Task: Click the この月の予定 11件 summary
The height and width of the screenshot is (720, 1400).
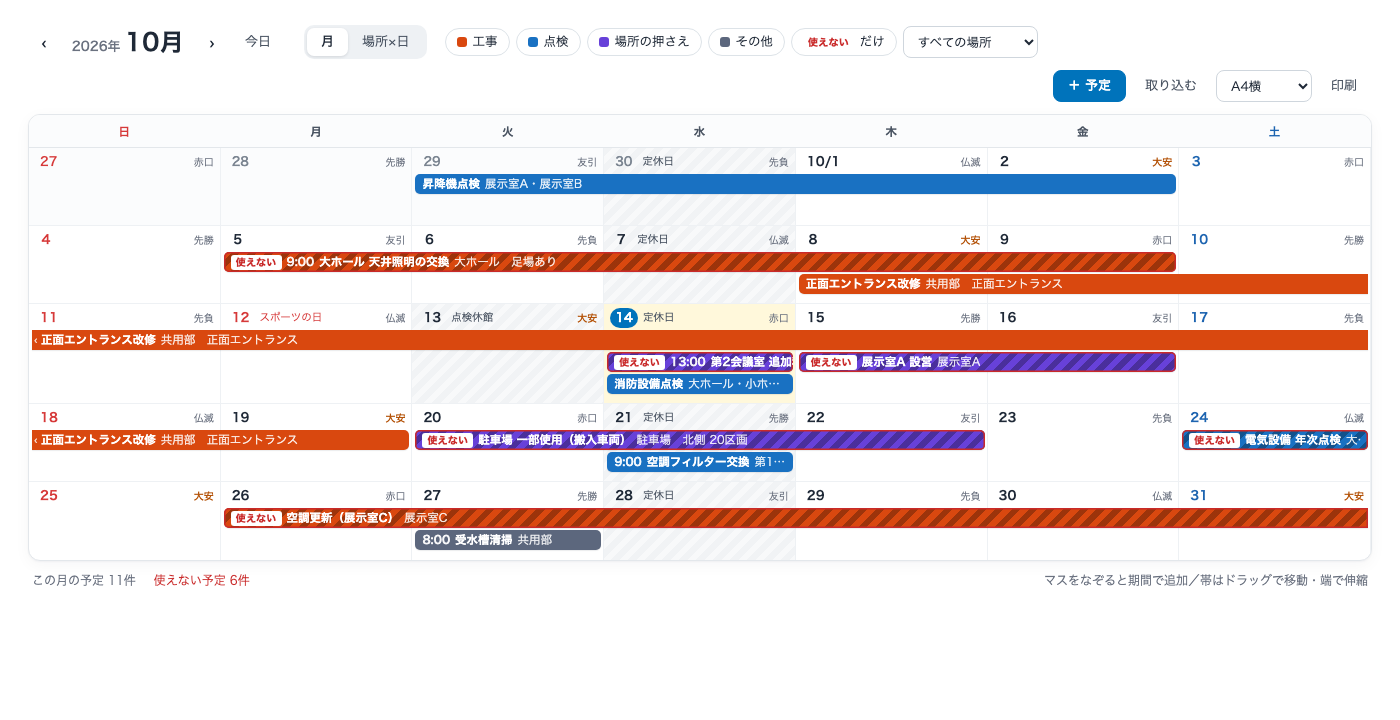Action: (x=84, y=580)
